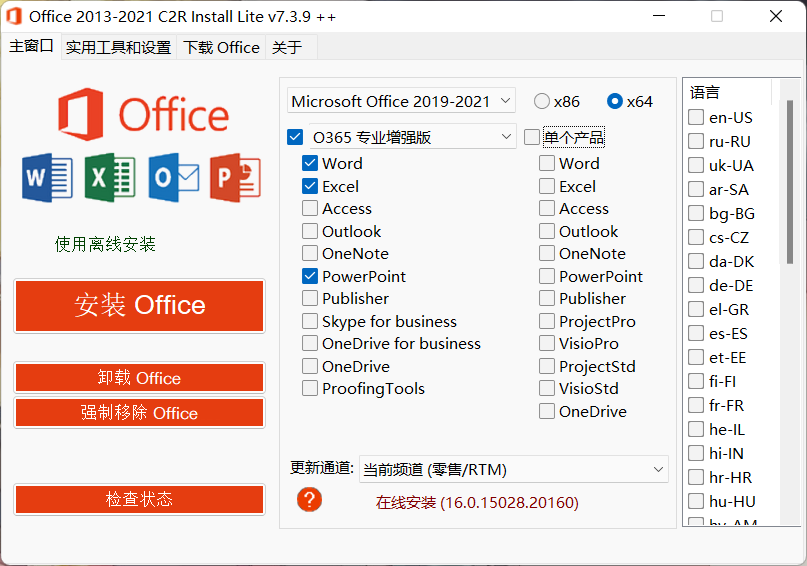Check VisioStd

[x=547, y=388]
